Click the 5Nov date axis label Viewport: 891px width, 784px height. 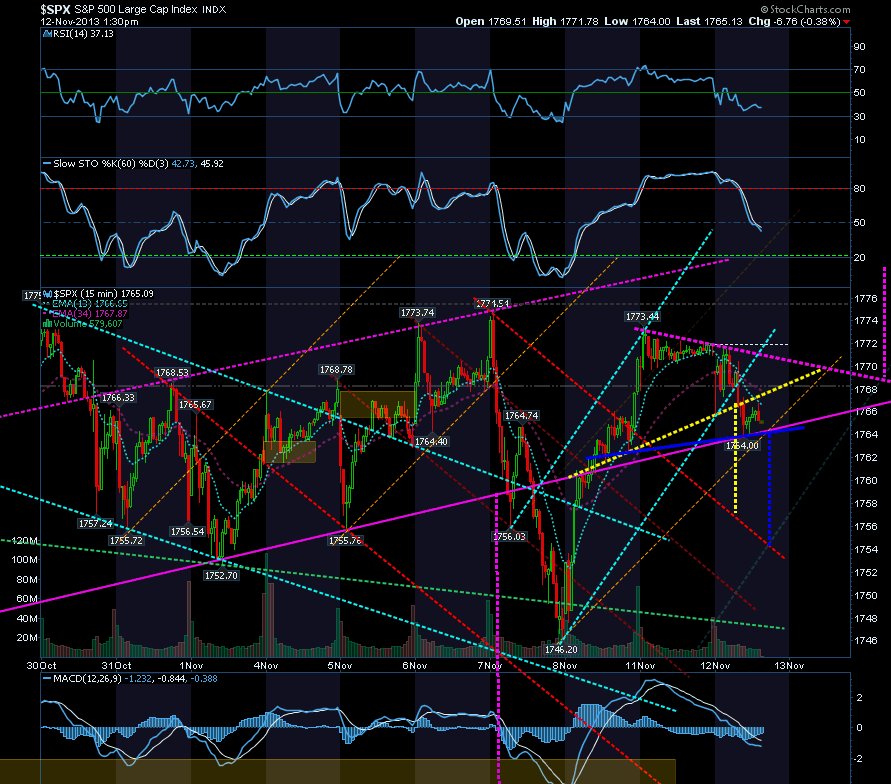pos(340,665)
